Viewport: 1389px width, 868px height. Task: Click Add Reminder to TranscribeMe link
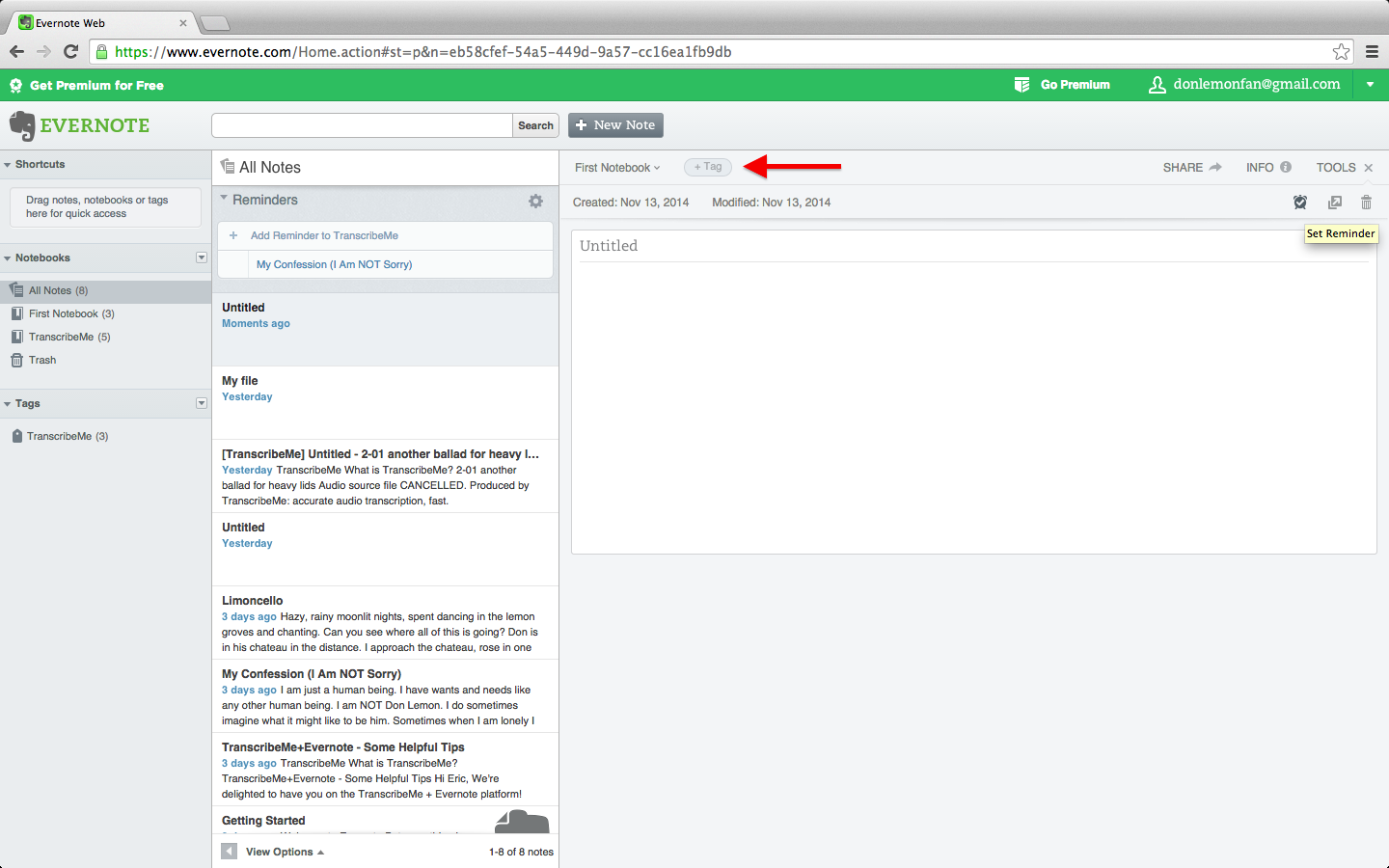coord(324,235)
